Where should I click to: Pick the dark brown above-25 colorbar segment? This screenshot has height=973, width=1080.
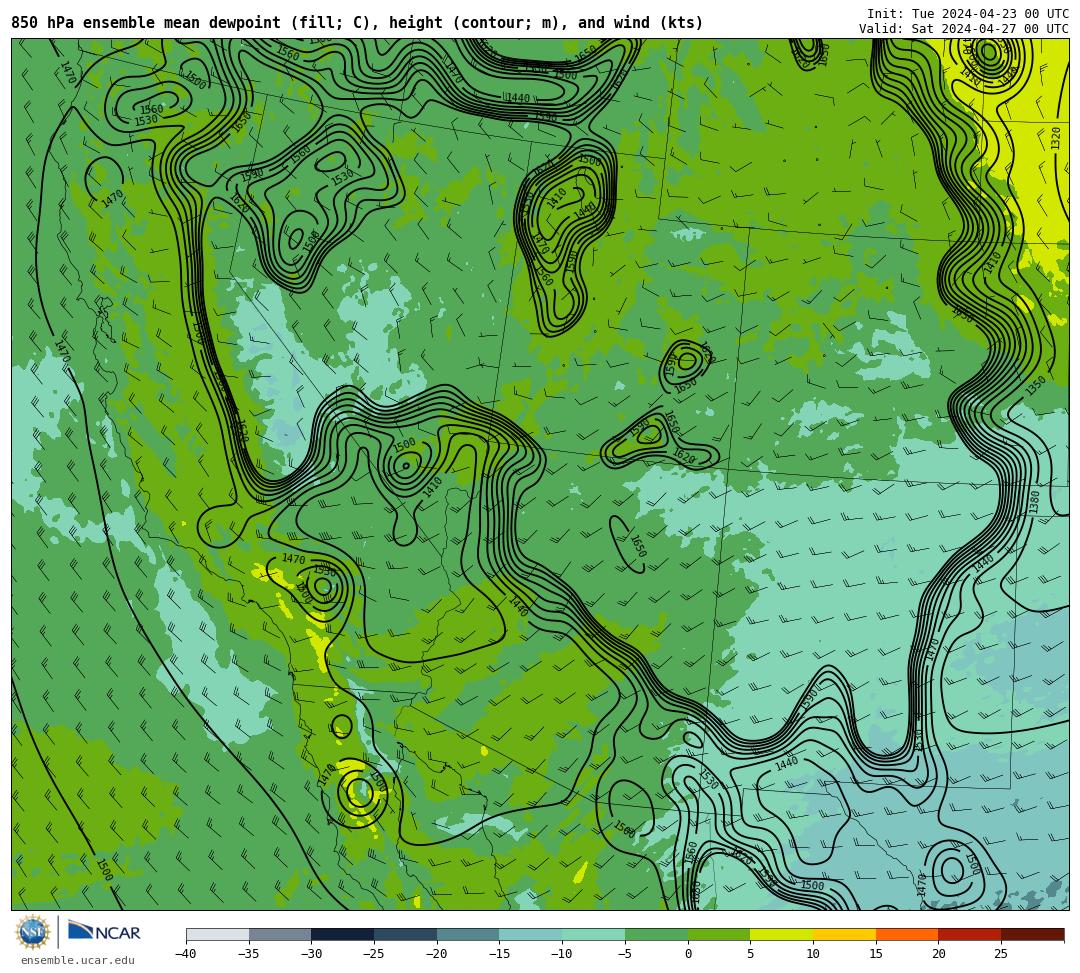(x=1032, y=934)
